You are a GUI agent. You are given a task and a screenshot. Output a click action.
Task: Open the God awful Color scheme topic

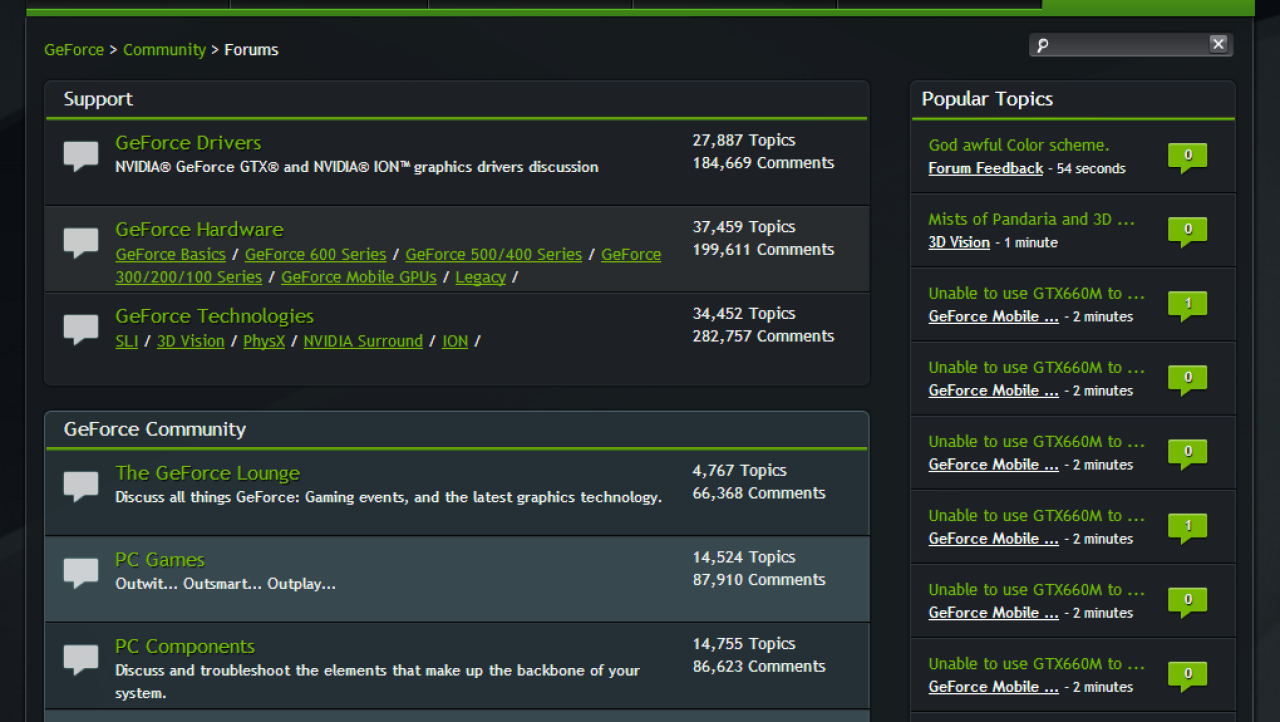(1018, 145)
